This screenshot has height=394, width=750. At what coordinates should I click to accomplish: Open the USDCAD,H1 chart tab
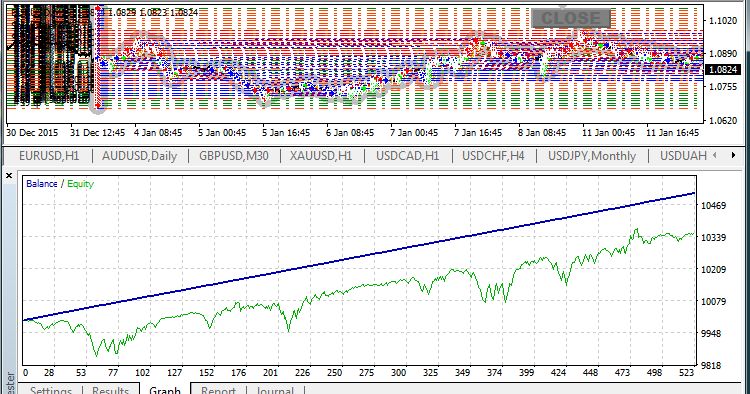click(x=408, y=156)
